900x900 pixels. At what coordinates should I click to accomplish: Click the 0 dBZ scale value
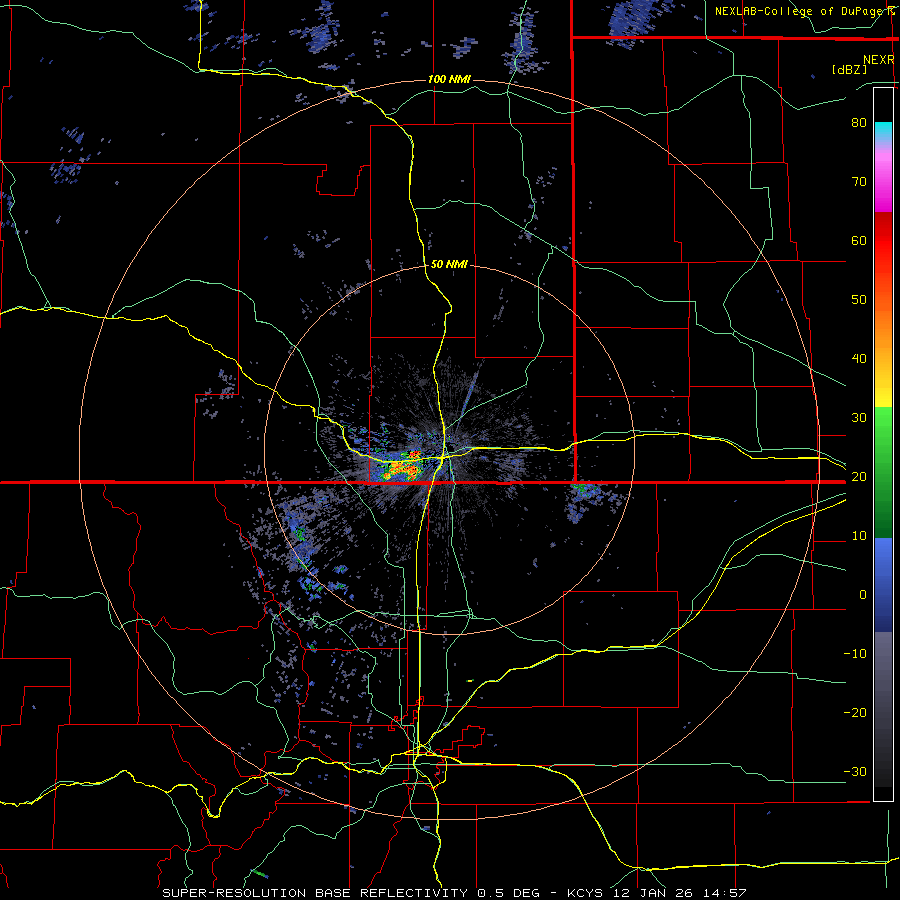(863, 595)
